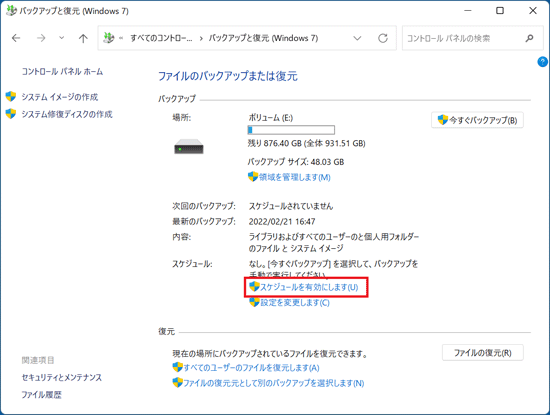Open recent locations dropdown chevron
The image size is (550, 415).
[61, 38]
